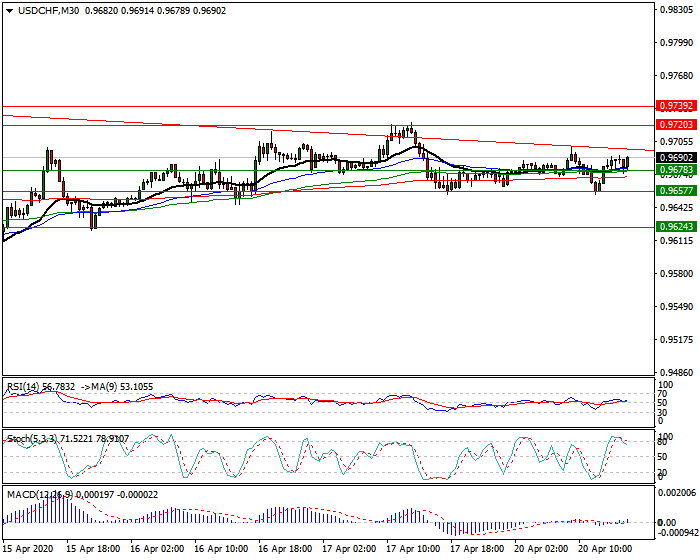700x560 pixels.
Task: Click the 0.98305 price scale value
Action: (677, 10)
